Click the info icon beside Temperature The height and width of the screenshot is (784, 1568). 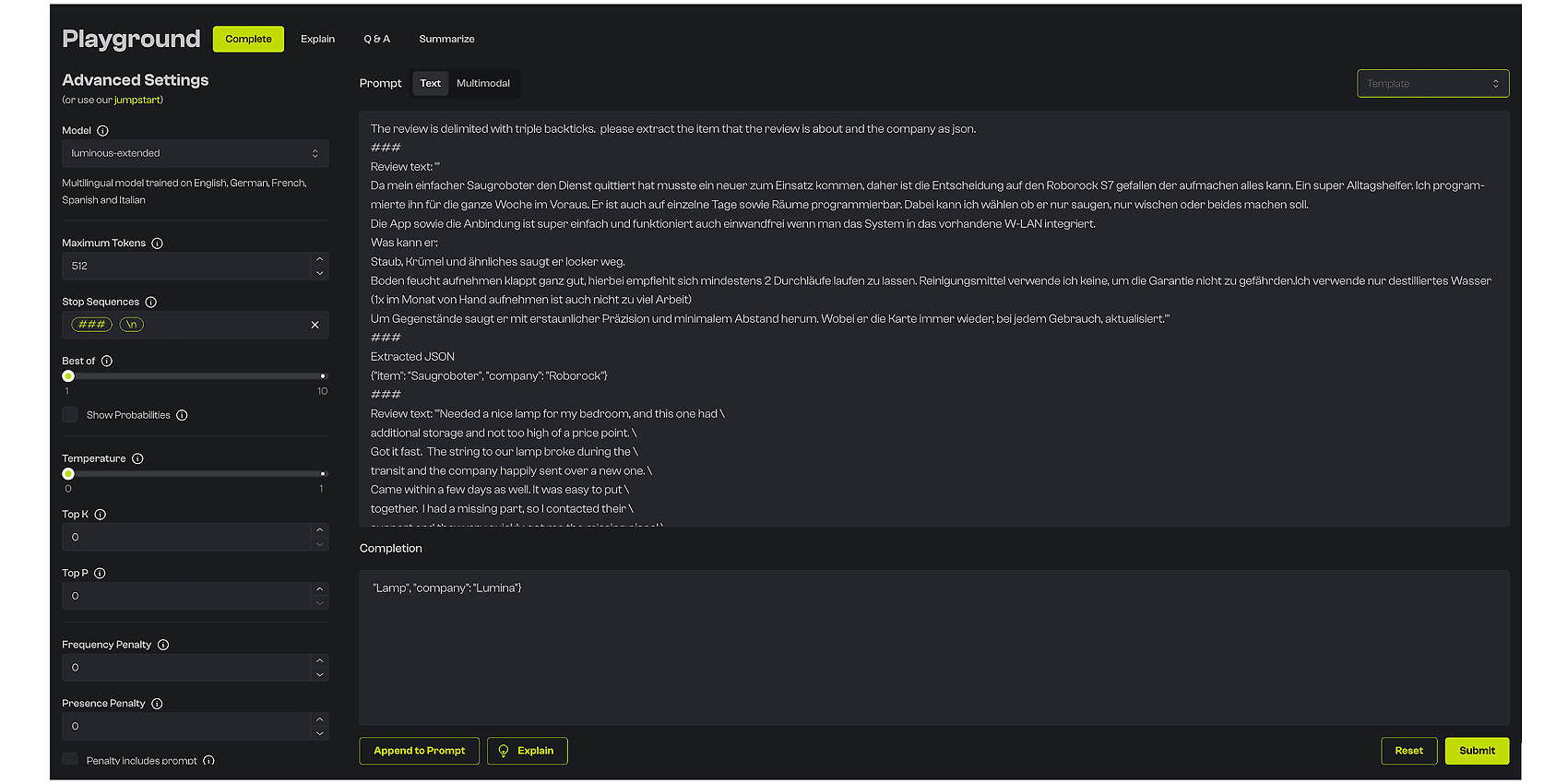pos(137,459)
